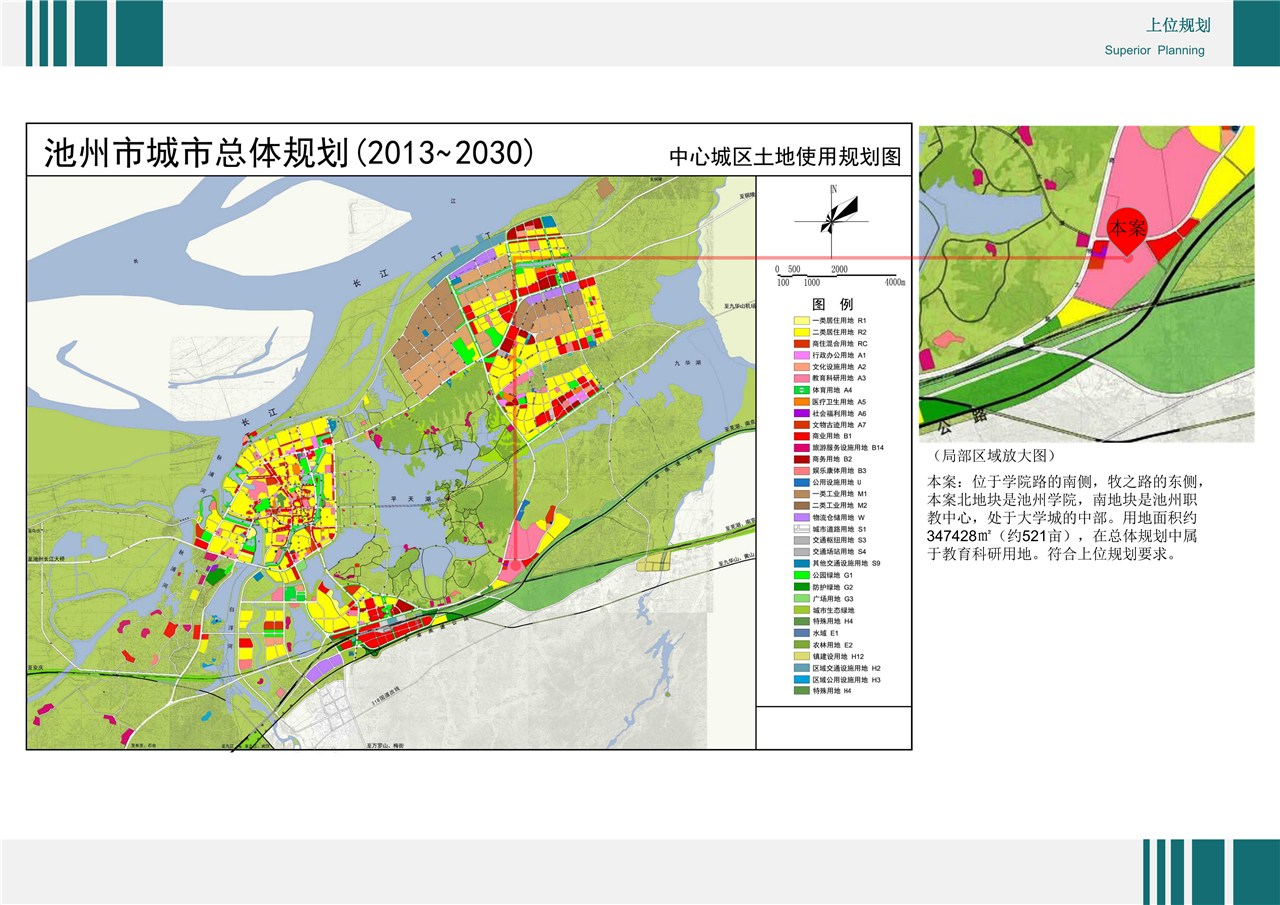
Task: Click the 城市道路用地 S1 legend symbol
Action: (x=801, y=528)
